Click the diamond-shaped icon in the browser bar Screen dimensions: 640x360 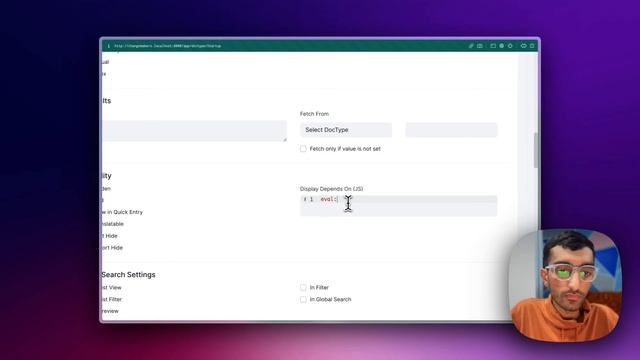[x=510, y=46]
